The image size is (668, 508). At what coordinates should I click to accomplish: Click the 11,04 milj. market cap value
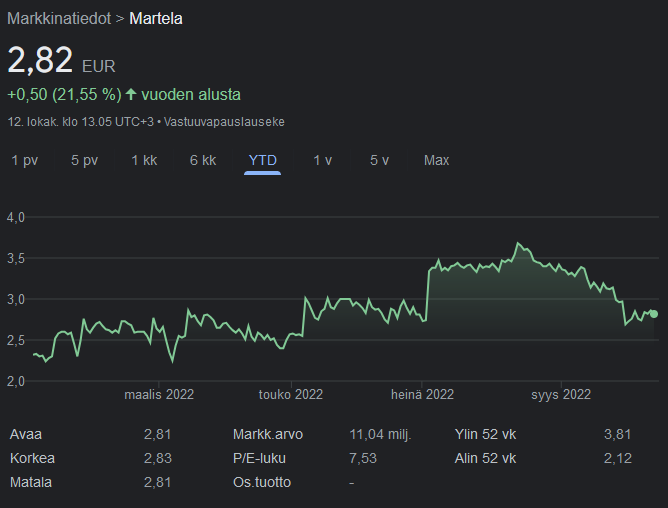380,434
